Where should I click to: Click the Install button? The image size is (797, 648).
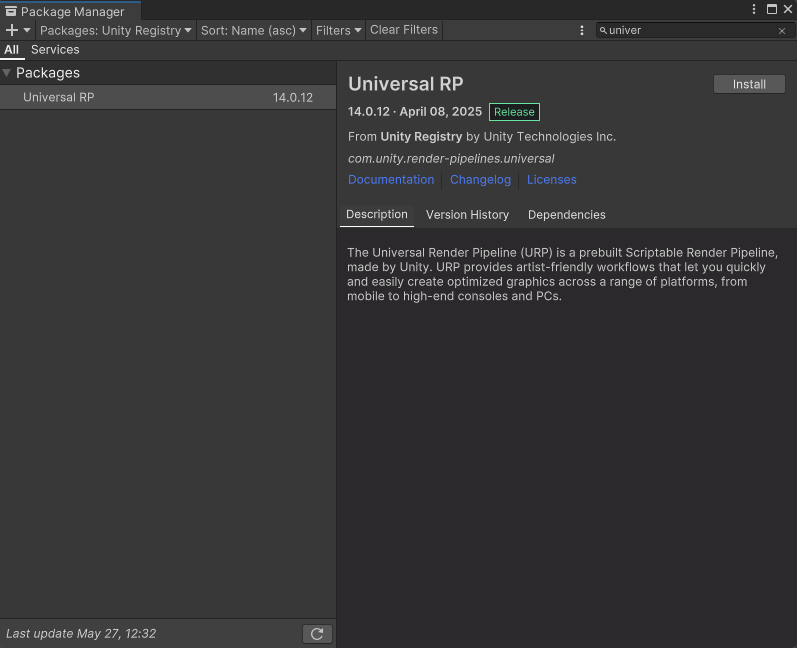pyautogui.click(x=749, y=84)
